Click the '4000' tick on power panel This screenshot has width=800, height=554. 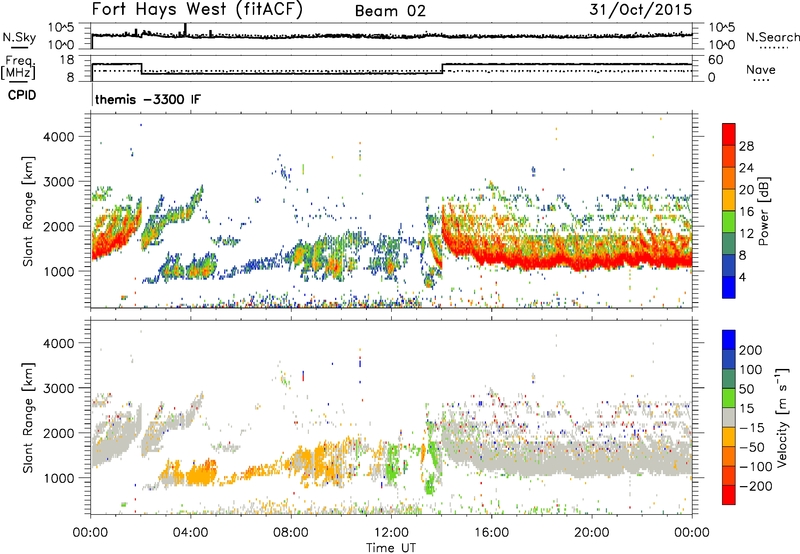(x=59, y=137)
